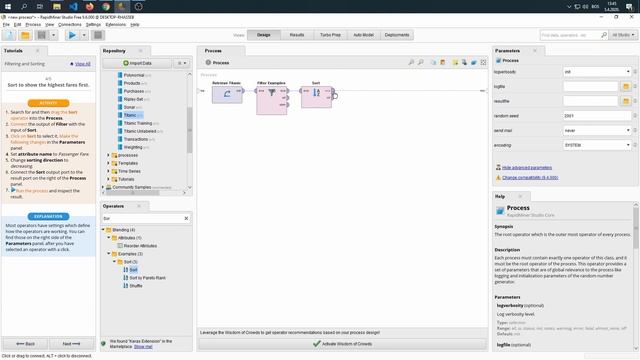
Task: Open the Connections menu
Action: click(70, 24)
